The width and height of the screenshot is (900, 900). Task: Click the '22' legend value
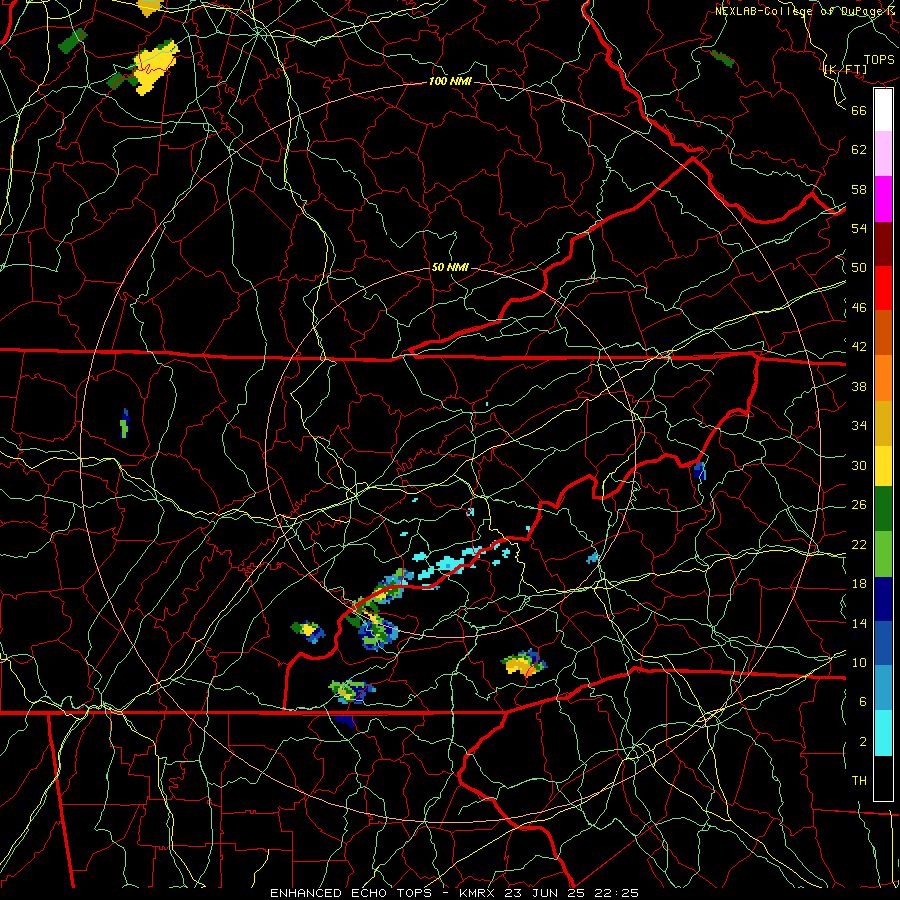(x=859, y=545)
